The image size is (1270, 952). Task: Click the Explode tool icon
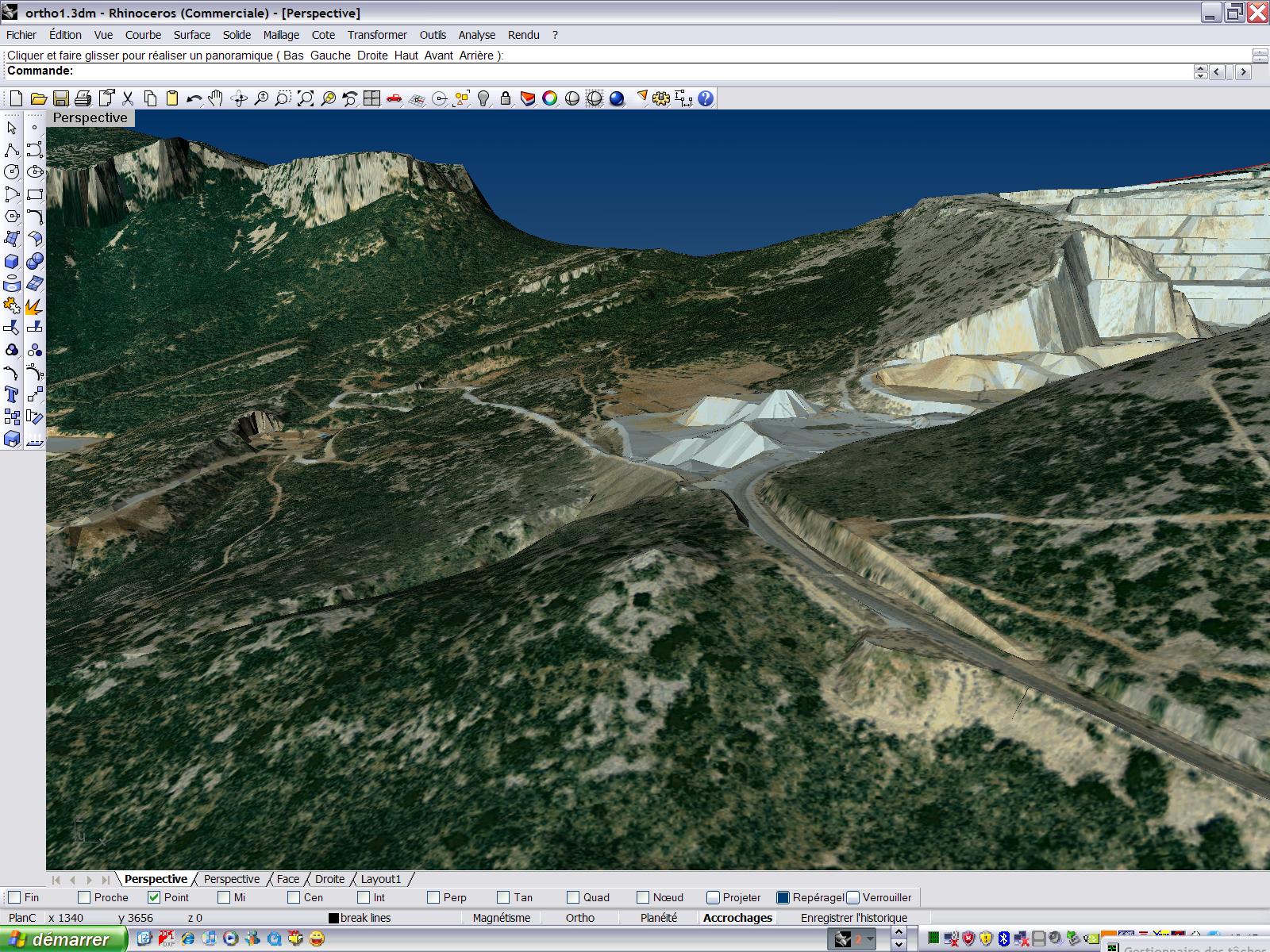[34, 305]
